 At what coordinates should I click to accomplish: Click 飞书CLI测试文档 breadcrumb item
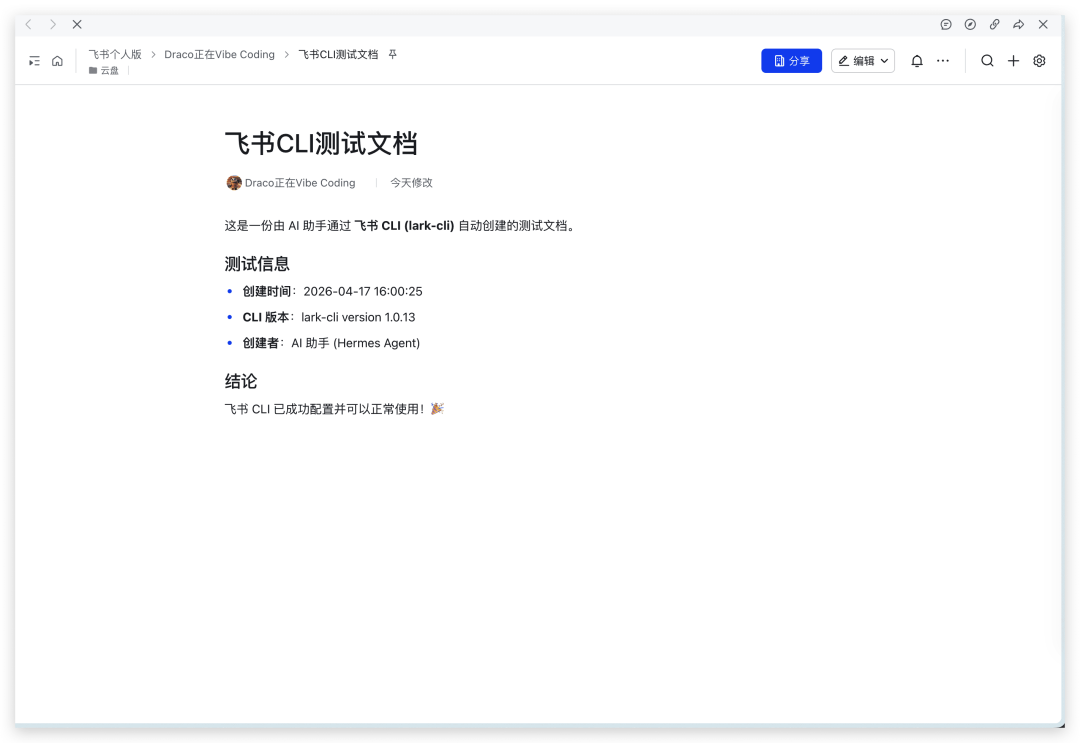click(338, 54)
